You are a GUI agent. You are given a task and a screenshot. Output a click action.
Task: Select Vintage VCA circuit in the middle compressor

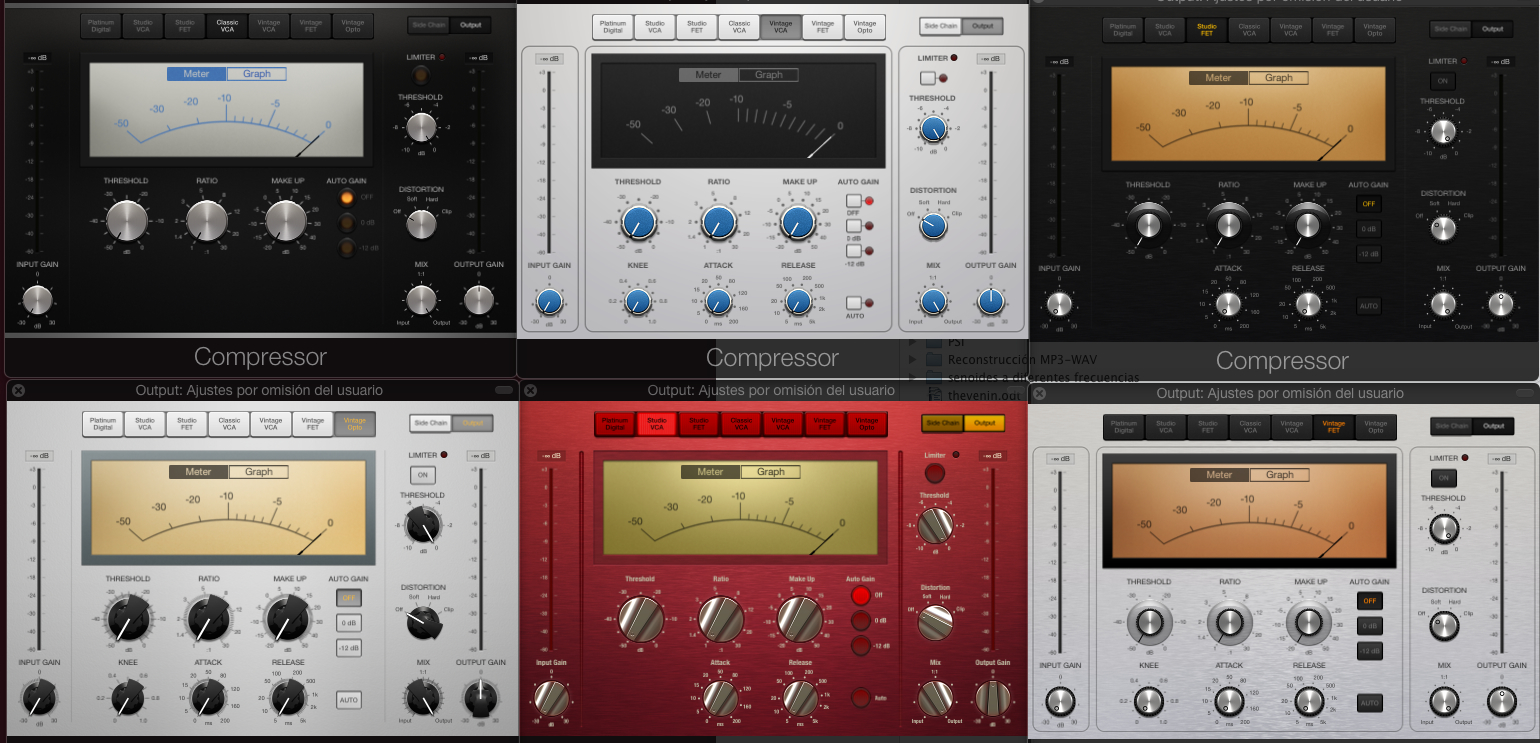tap(780, 27)
